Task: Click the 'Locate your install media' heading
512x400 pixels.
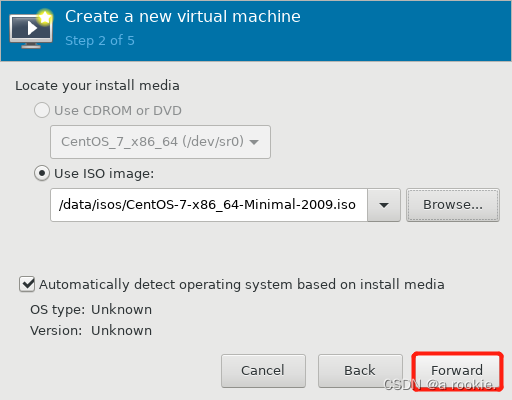Action: (x=97, y=86)
